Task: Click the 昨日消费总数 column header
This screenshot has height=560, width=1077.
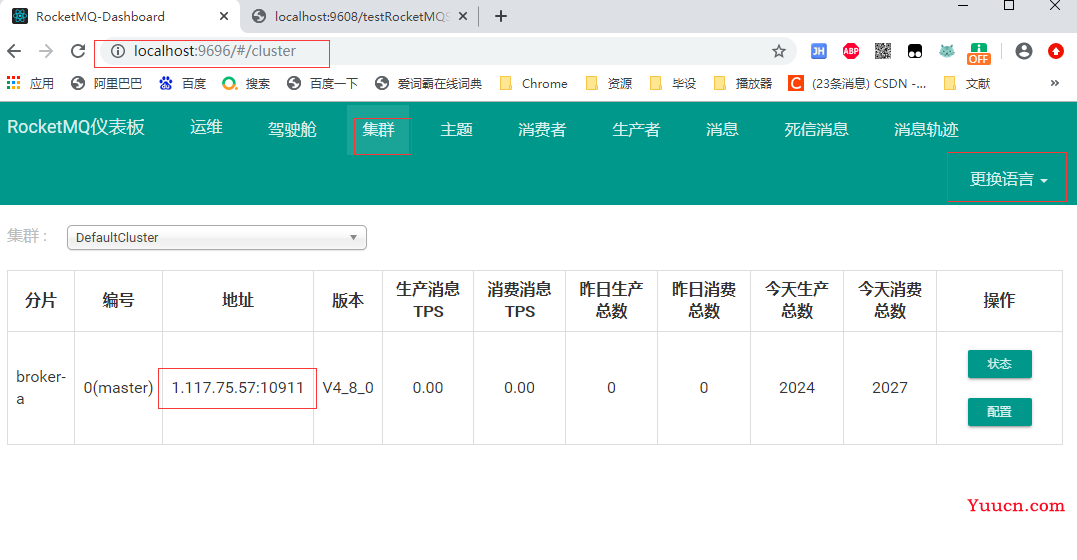Action: point(704,300)
